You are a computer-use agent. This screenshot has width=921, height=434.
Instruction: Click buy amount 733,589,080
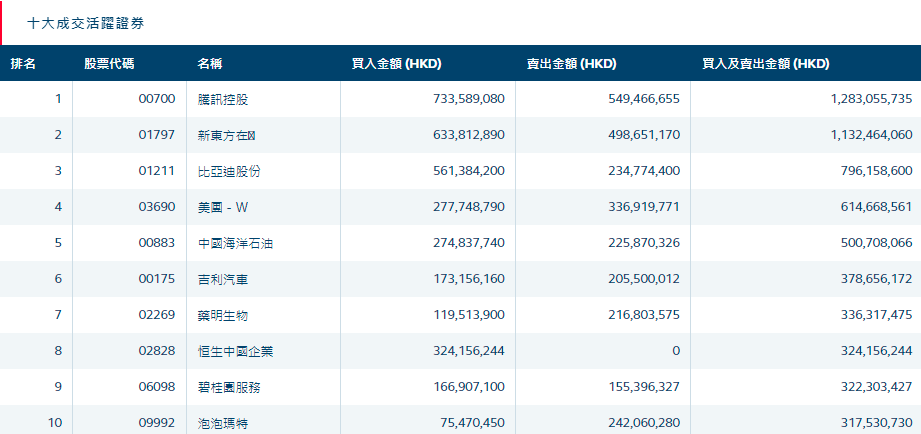(x=469, y=99)
